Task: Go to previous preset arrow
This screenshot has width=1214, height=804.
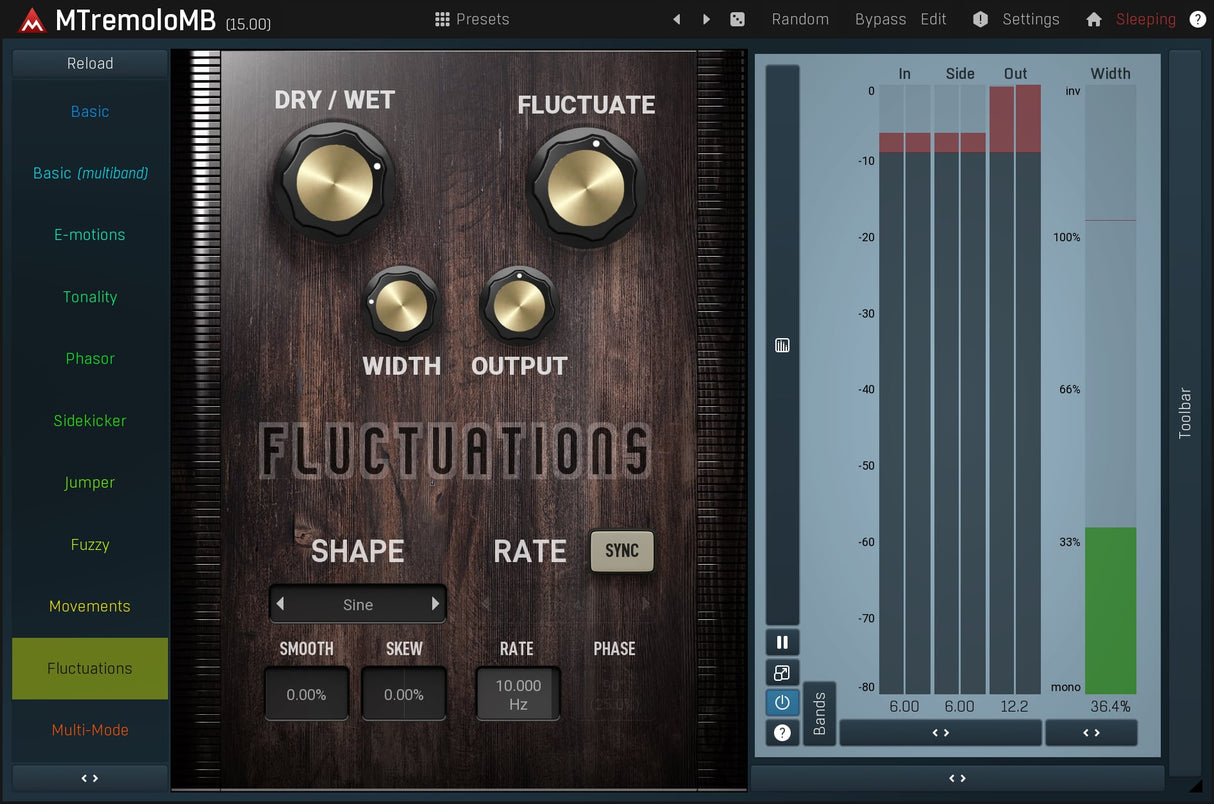Action: 677,19
